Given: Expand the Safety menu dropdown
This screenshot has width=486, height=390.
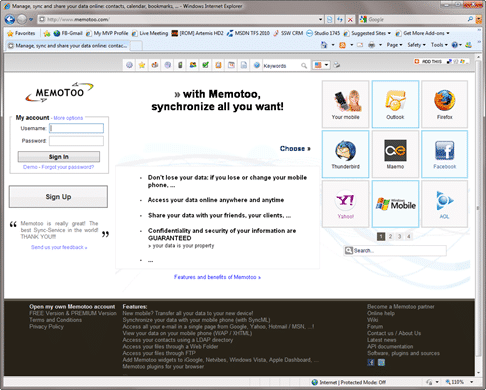Looking at the screenshot, I should (416, 45).
